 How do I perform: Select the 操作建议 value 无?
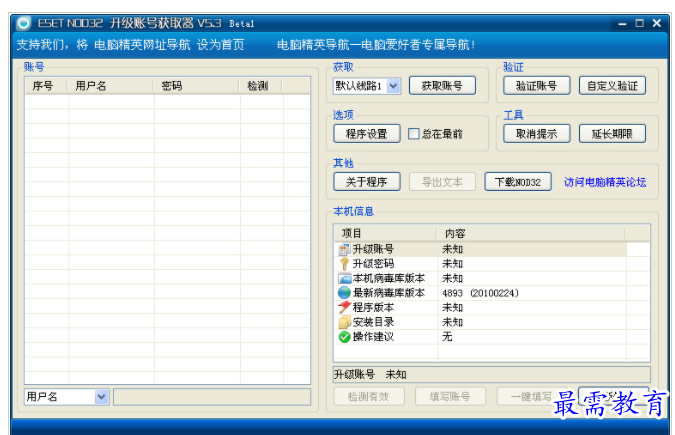click(x=447, y=337)
